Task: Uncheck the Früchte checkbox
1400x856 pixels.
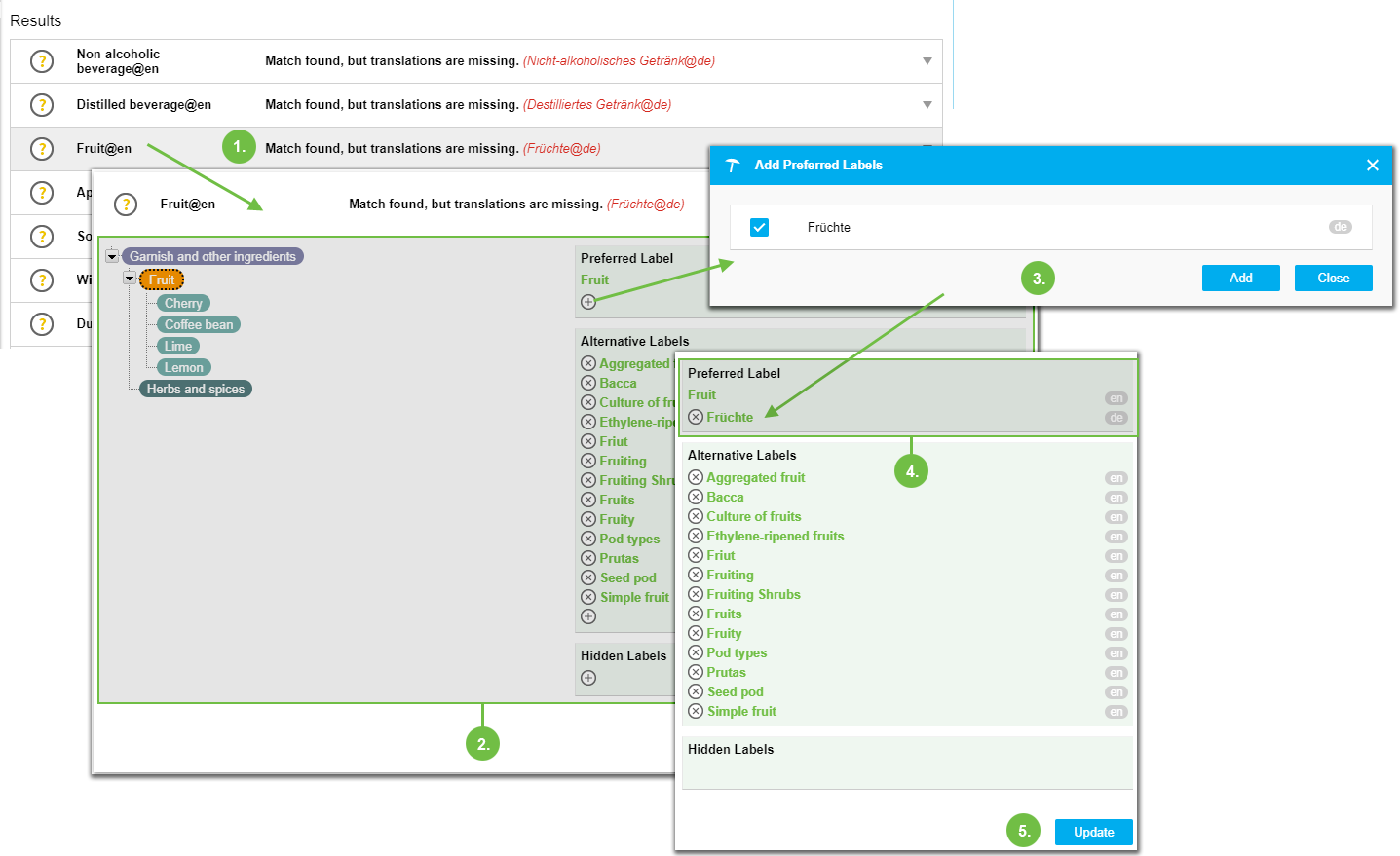Action: point(760,227)
